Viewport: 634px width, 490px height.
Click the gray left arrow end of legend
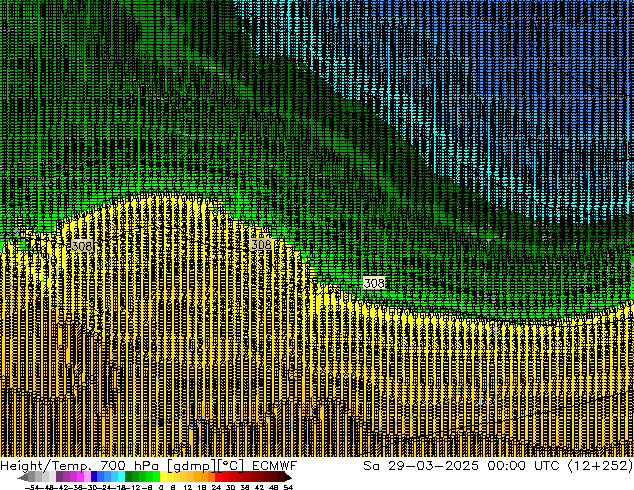pos(22,477)
